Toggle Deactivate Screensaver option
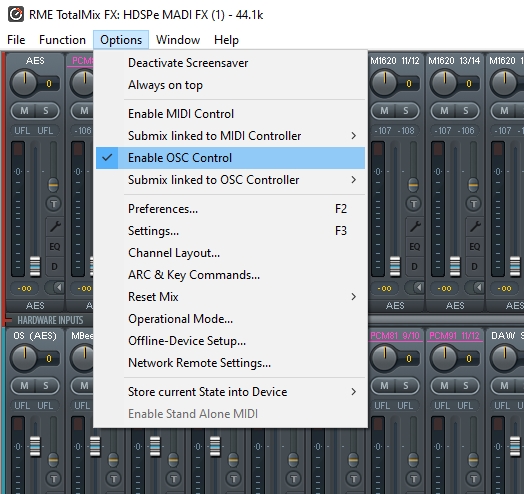524x494 pixels. tap(230, 63)
